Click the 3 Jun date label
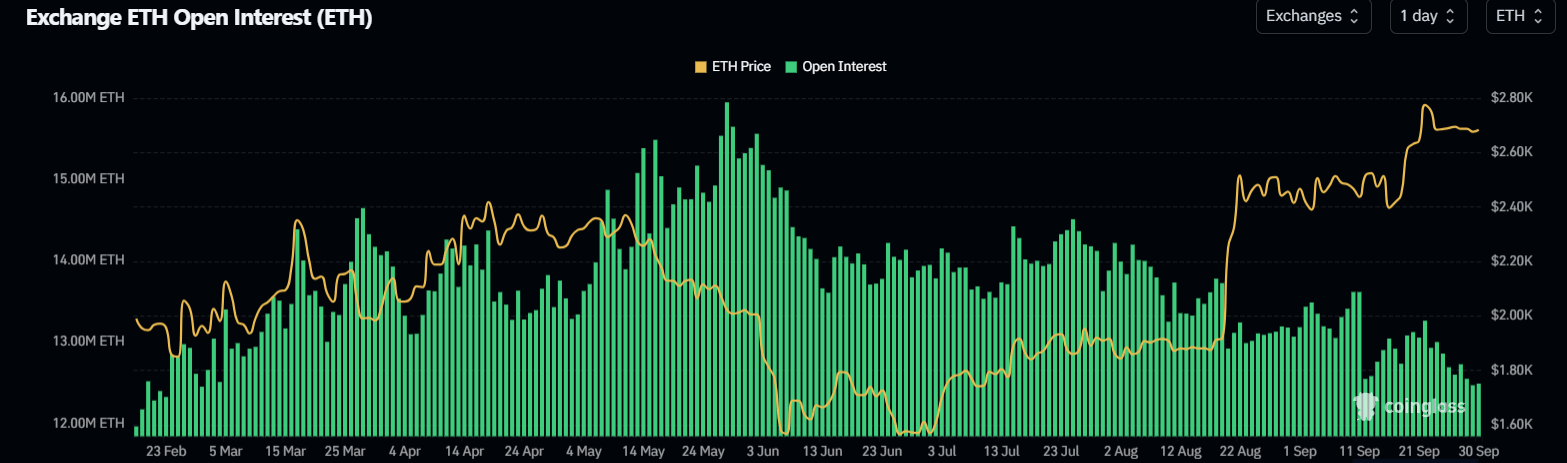Screen dimensions: 1567x463 [763, 451]
